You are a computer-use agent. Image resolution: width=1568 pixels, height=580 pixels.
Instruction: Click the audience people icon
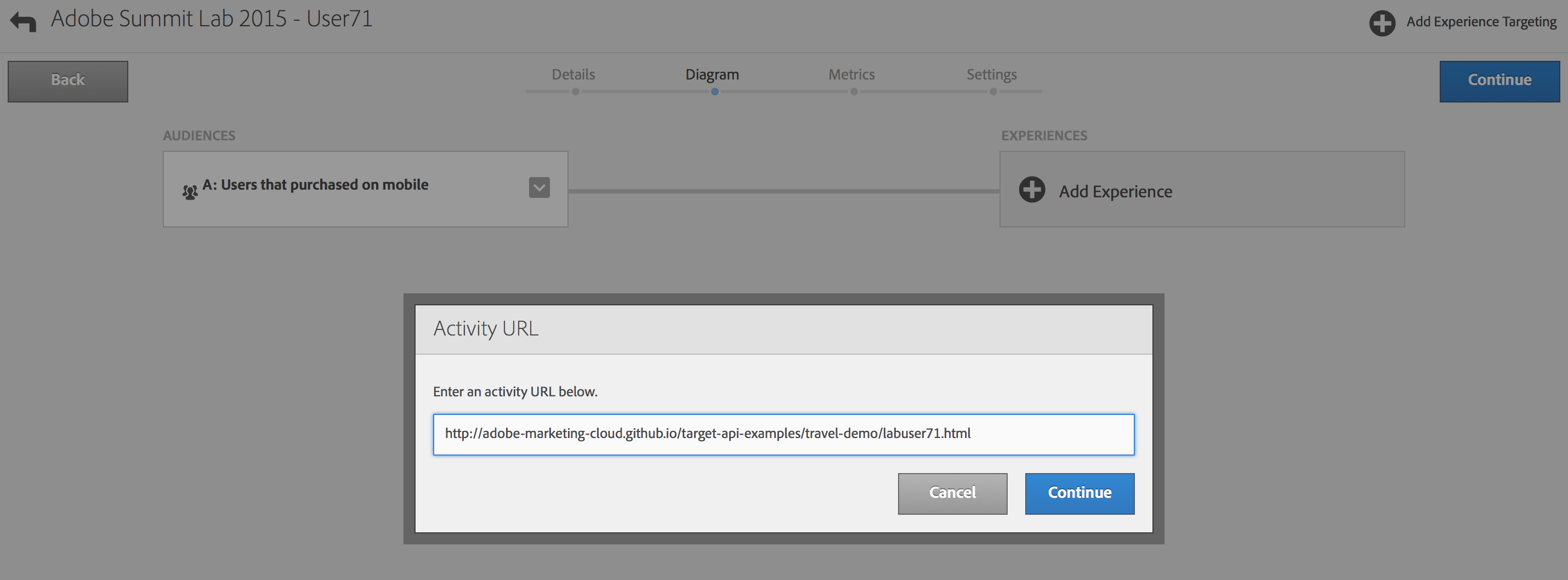tap(190, 192)
